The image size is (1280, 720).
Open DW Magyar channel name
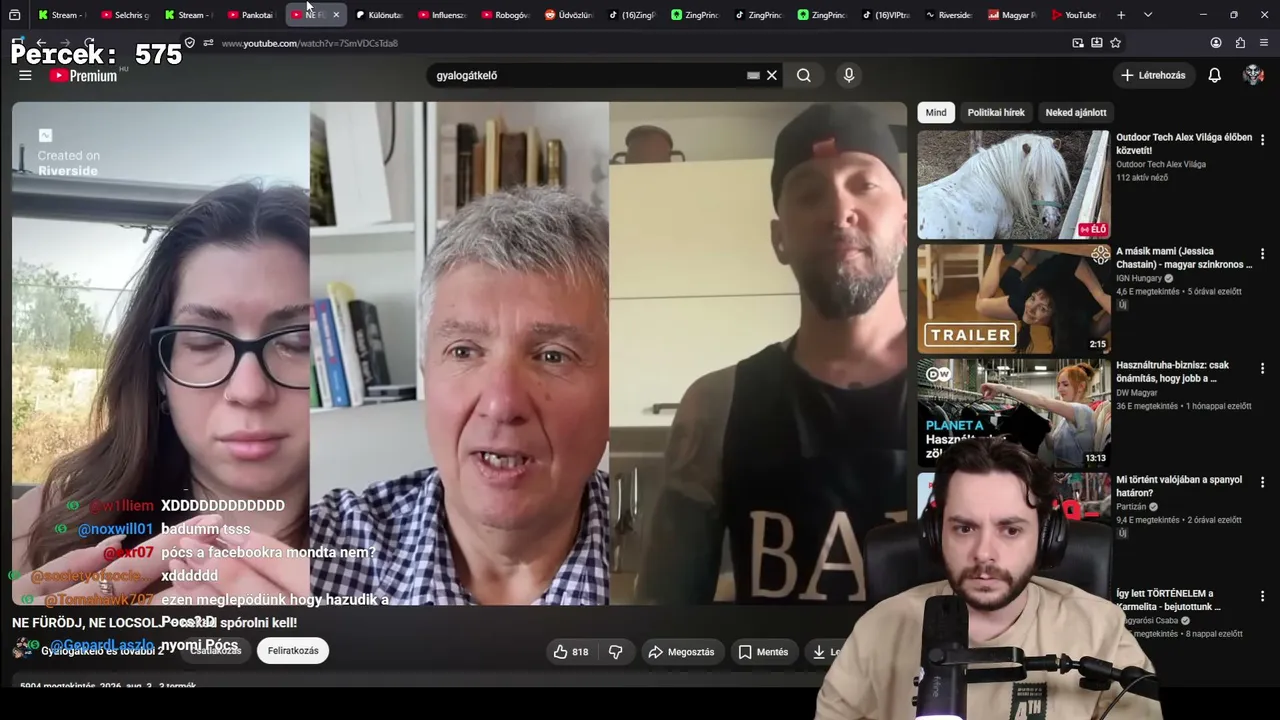(x=1137, y=393)
